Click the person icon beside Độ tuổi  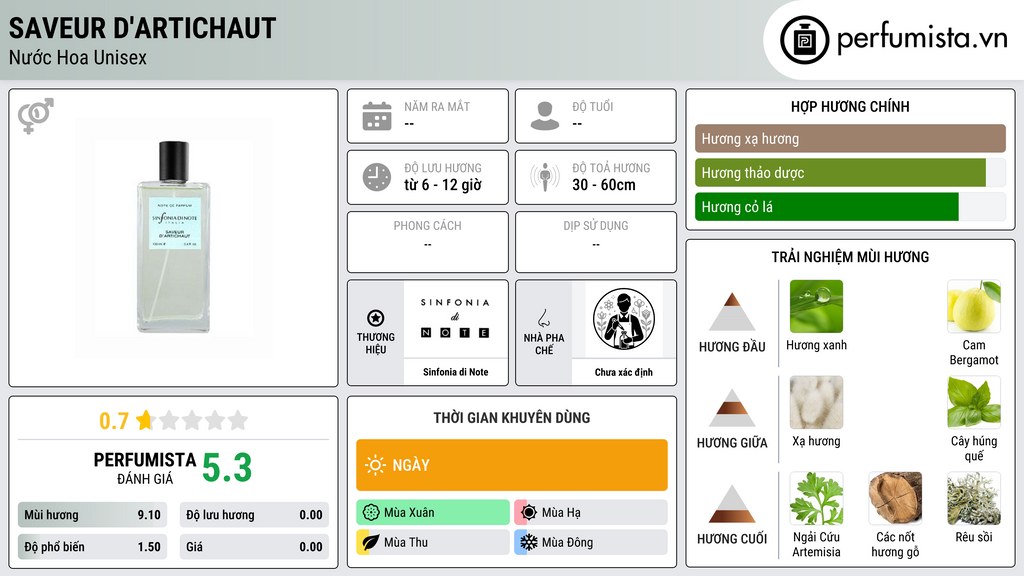[545, 116]
